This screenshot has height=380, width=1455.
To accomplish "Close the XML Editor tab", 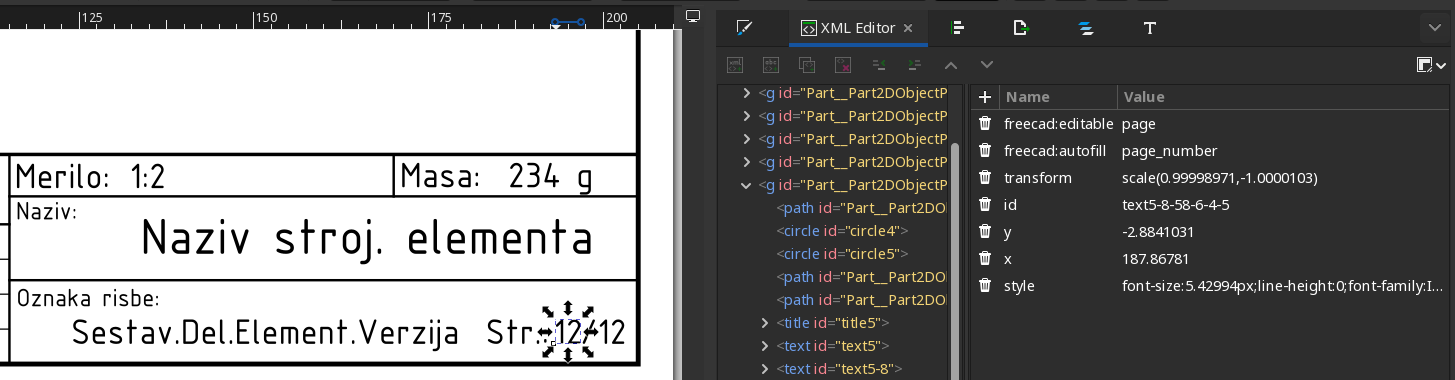I will coord(908,28).
